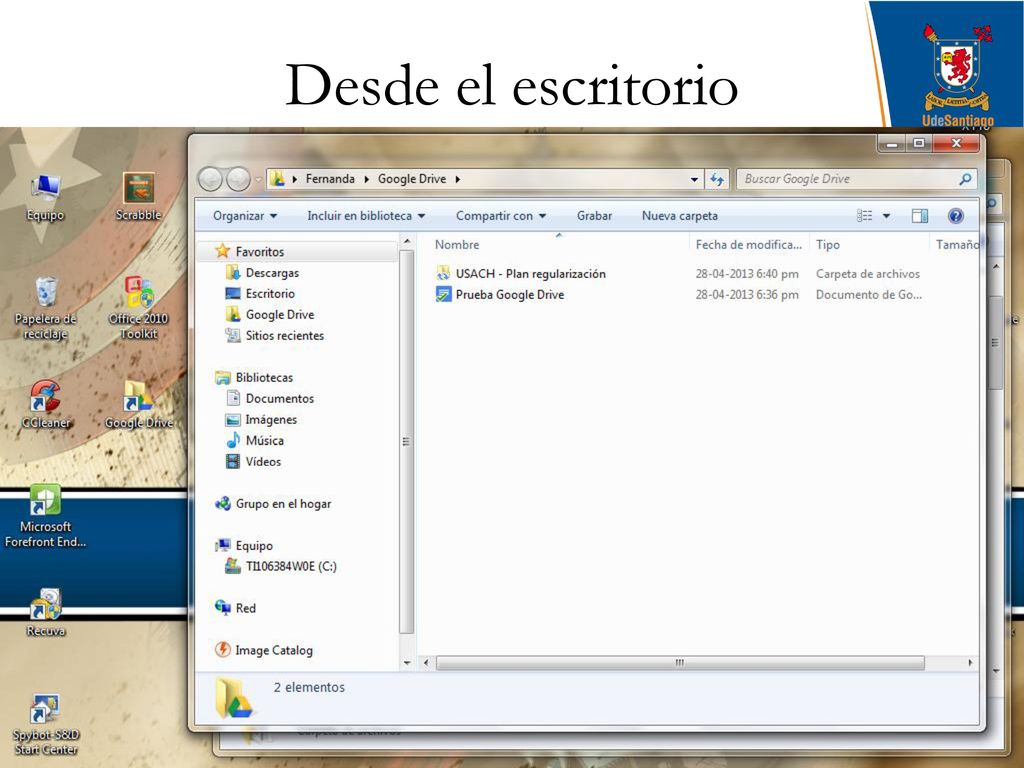The width and height of the screenshot is (1024, 768).
Task: Select the Carpeta de archivos type cell
Action: tap(867, 274)
